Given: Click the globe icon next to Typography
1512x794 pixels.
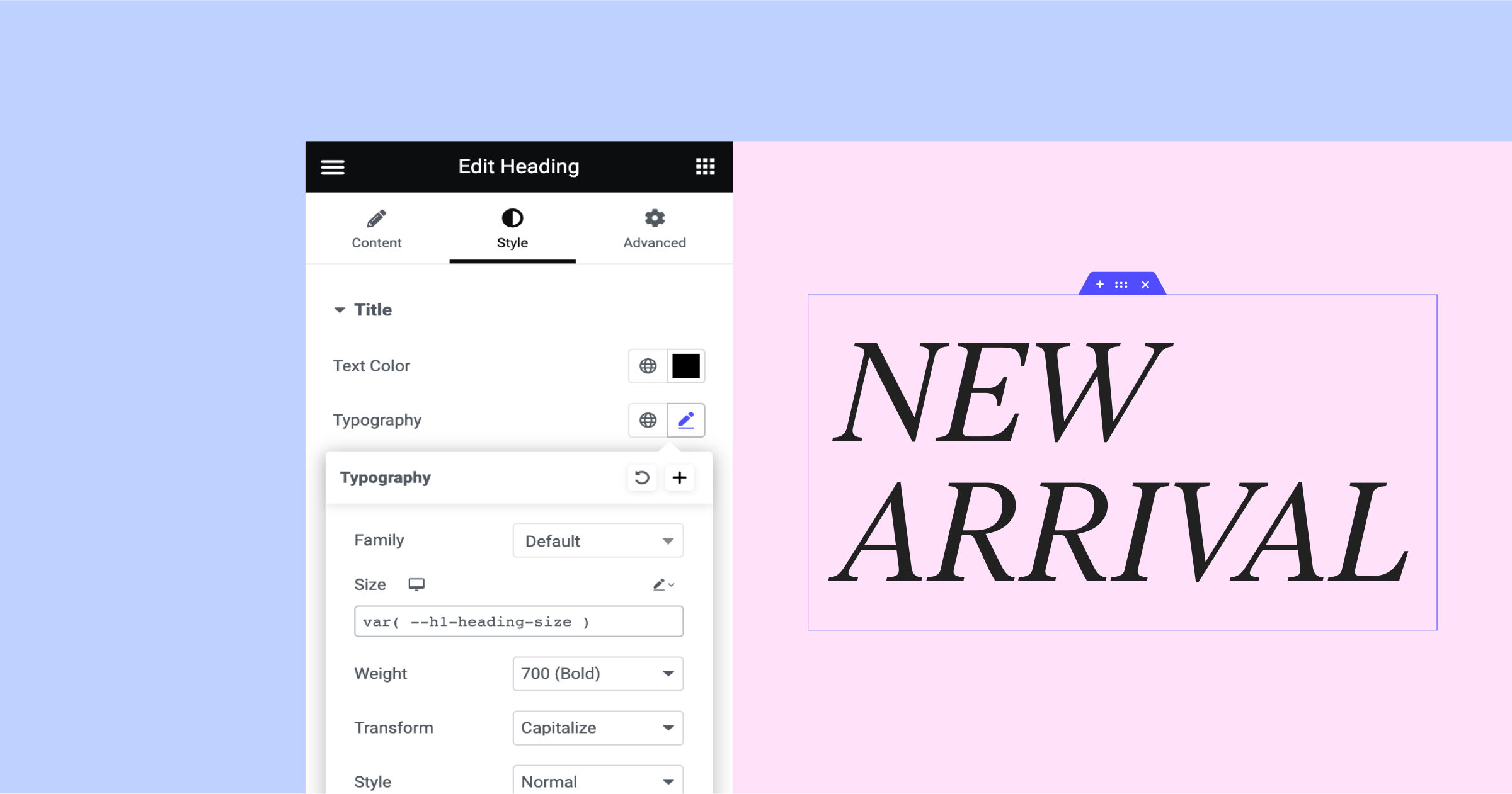Looking at the screenshot, I should coord(648,420).
